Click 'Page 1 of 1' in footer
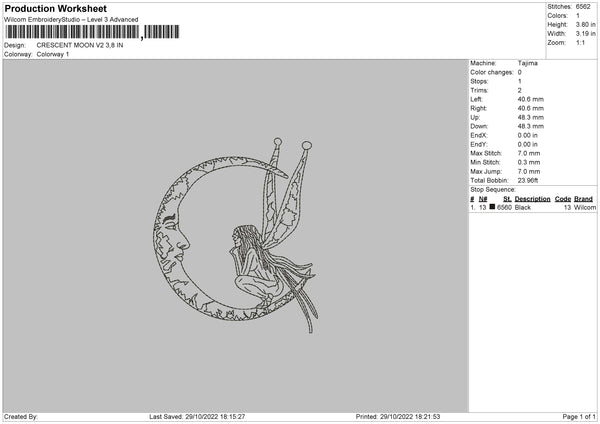Screen dimensions: 600x424 tap(579, 417)
